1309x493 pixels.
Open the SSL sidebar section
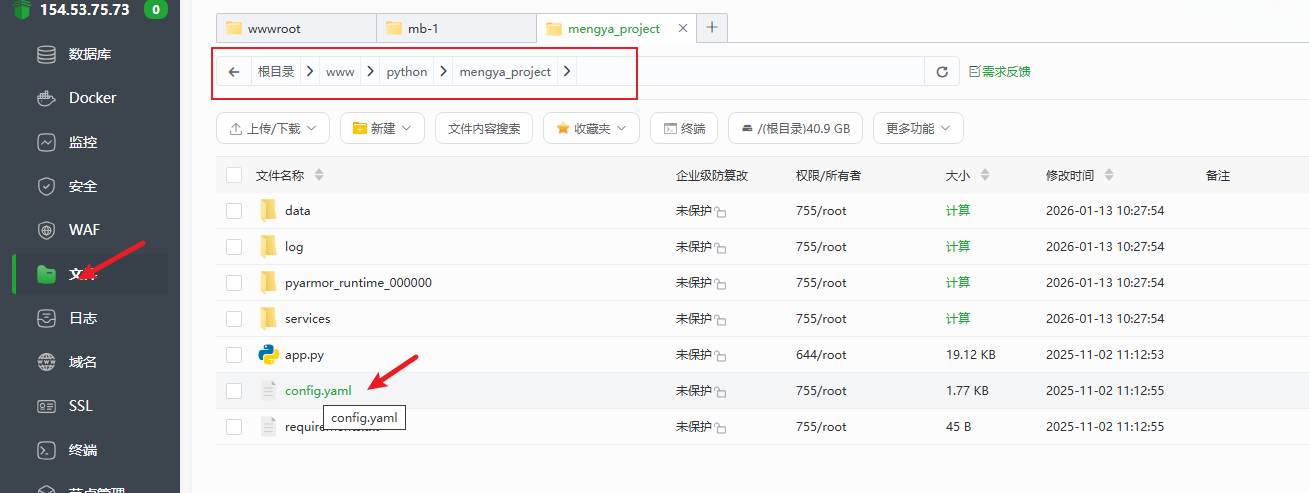coord(80,406)
